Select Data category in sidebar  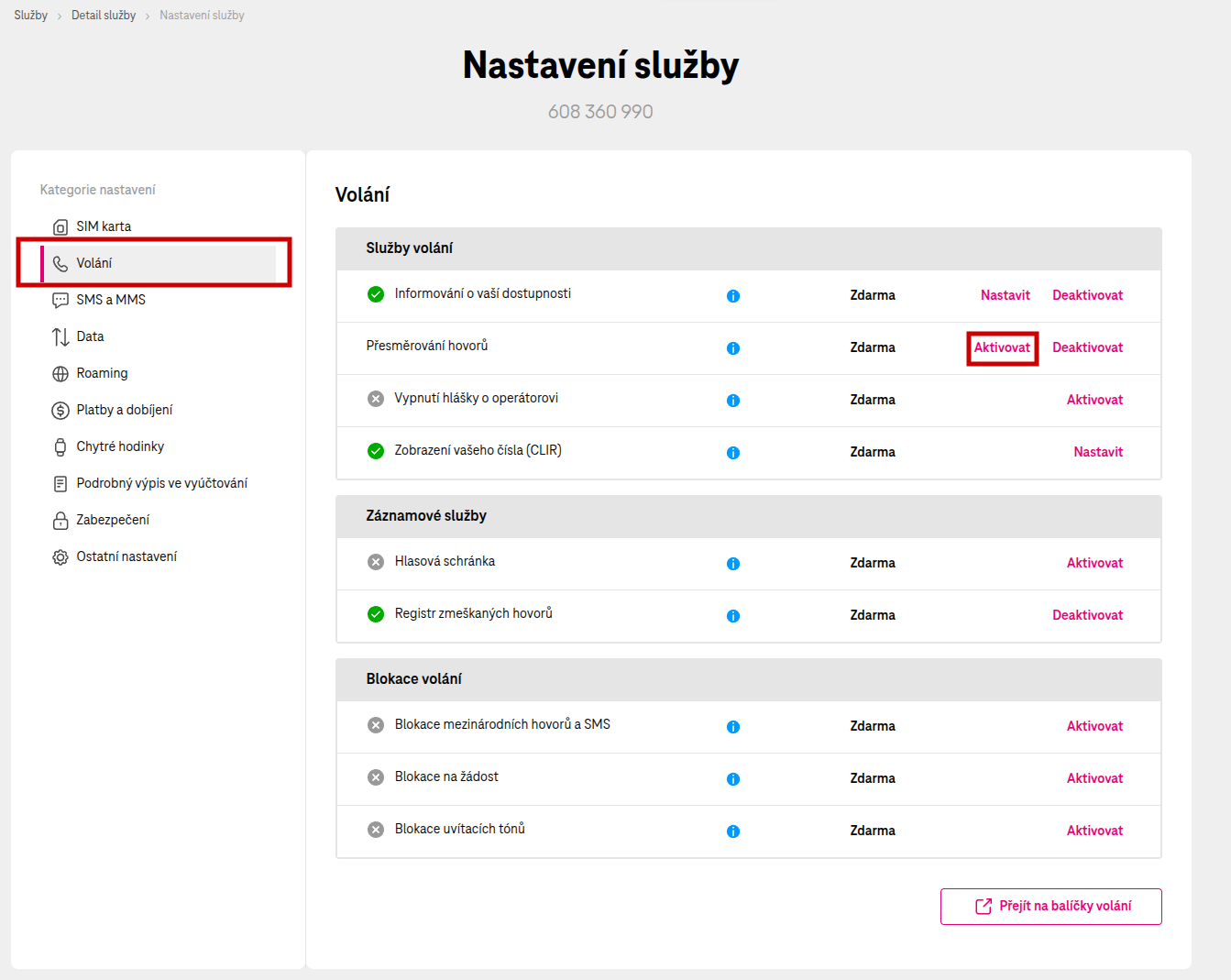(x=90, y=336)
